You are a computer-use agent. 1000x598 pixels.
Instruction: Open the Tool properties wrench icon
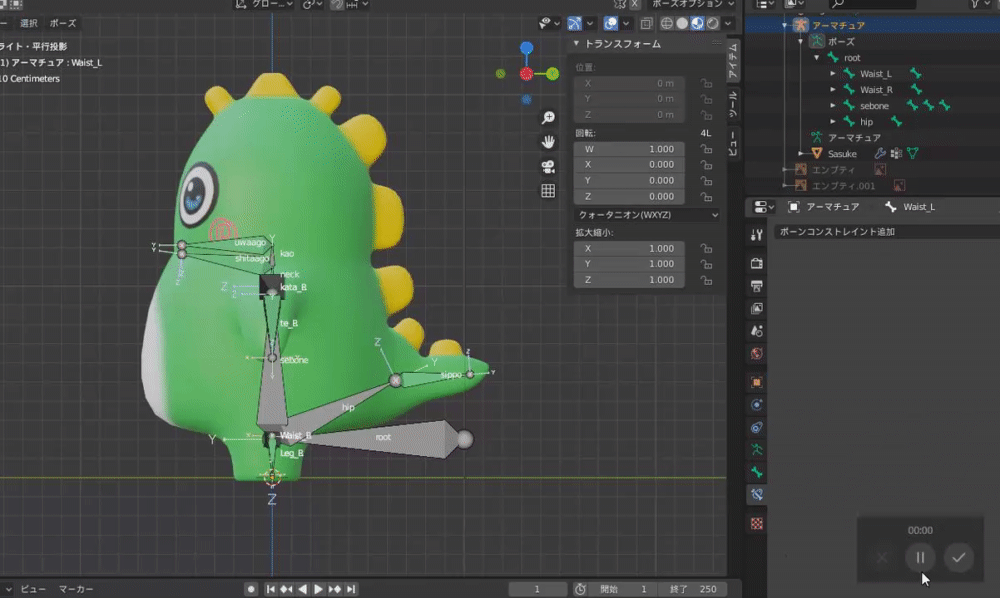(758, 233)
